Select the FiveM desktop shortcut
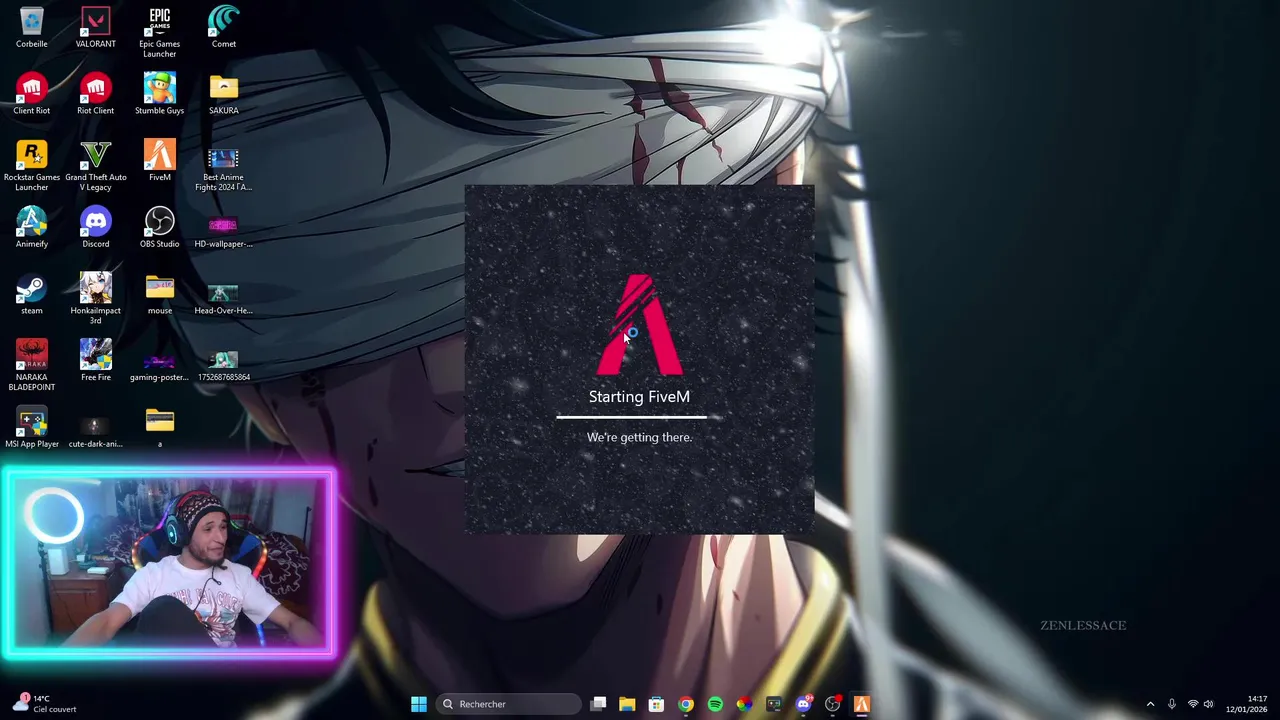 click(160, 161)
